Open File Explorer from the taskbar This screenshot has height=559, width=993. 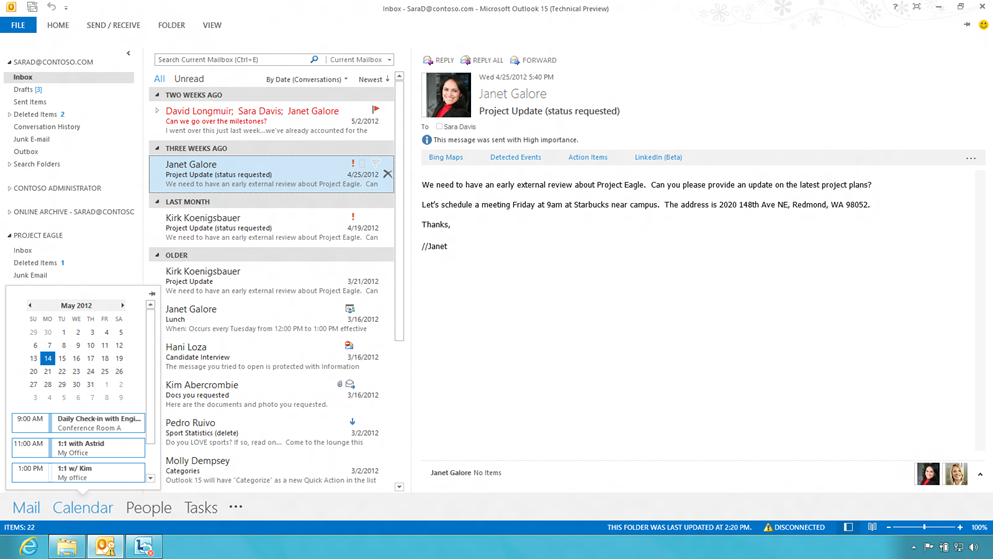[67, 546]
